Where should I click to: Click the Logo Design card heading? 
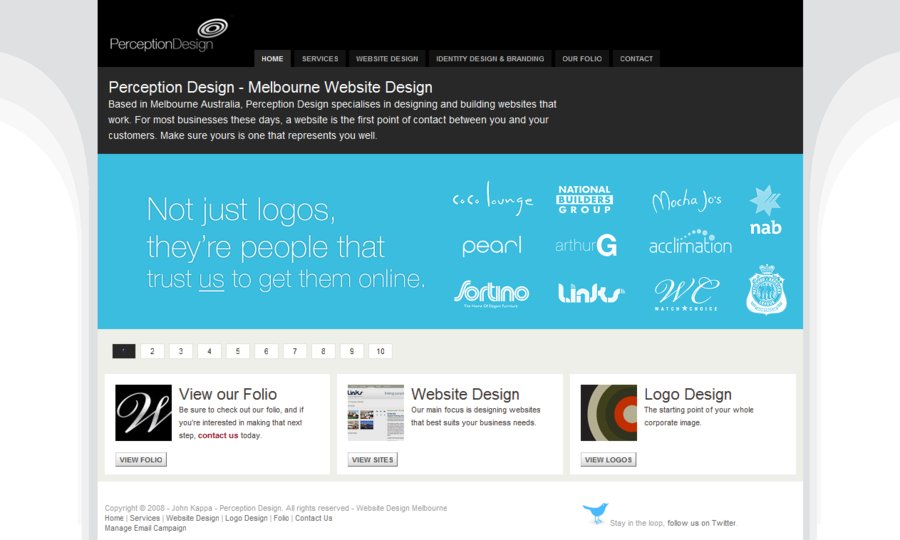pyautogui.click(x=688, y=394)
